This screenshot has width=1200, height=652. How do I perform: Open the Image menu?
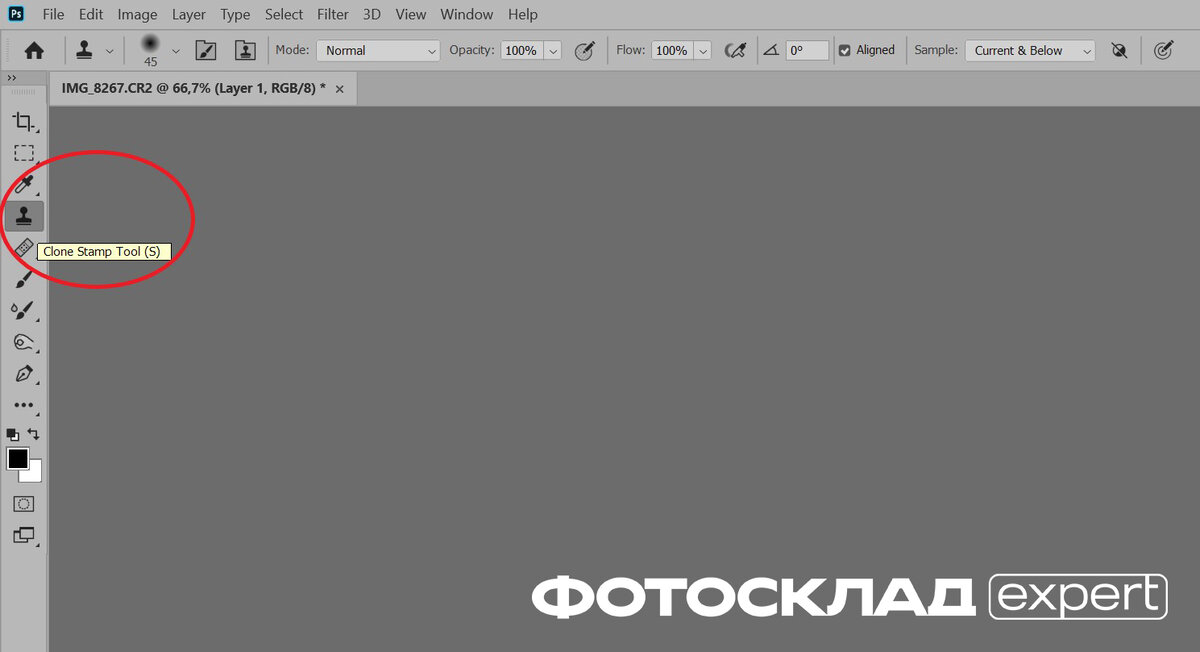(137, 14)
